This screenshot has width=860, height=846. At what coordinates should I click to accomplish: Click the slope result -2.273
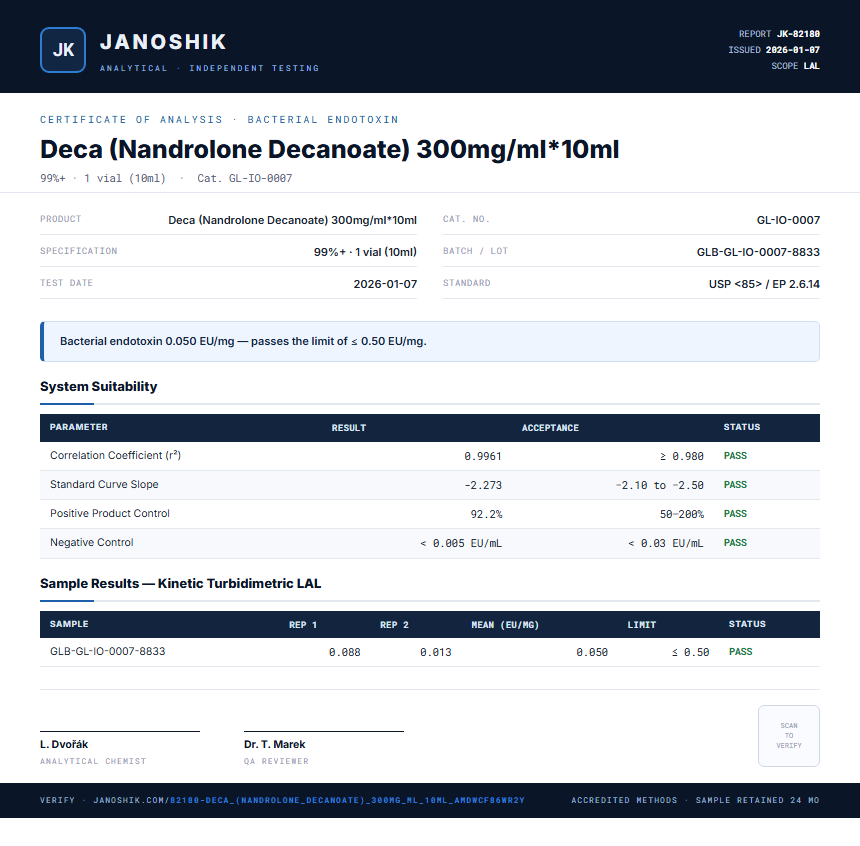click(x=483, y=485)
